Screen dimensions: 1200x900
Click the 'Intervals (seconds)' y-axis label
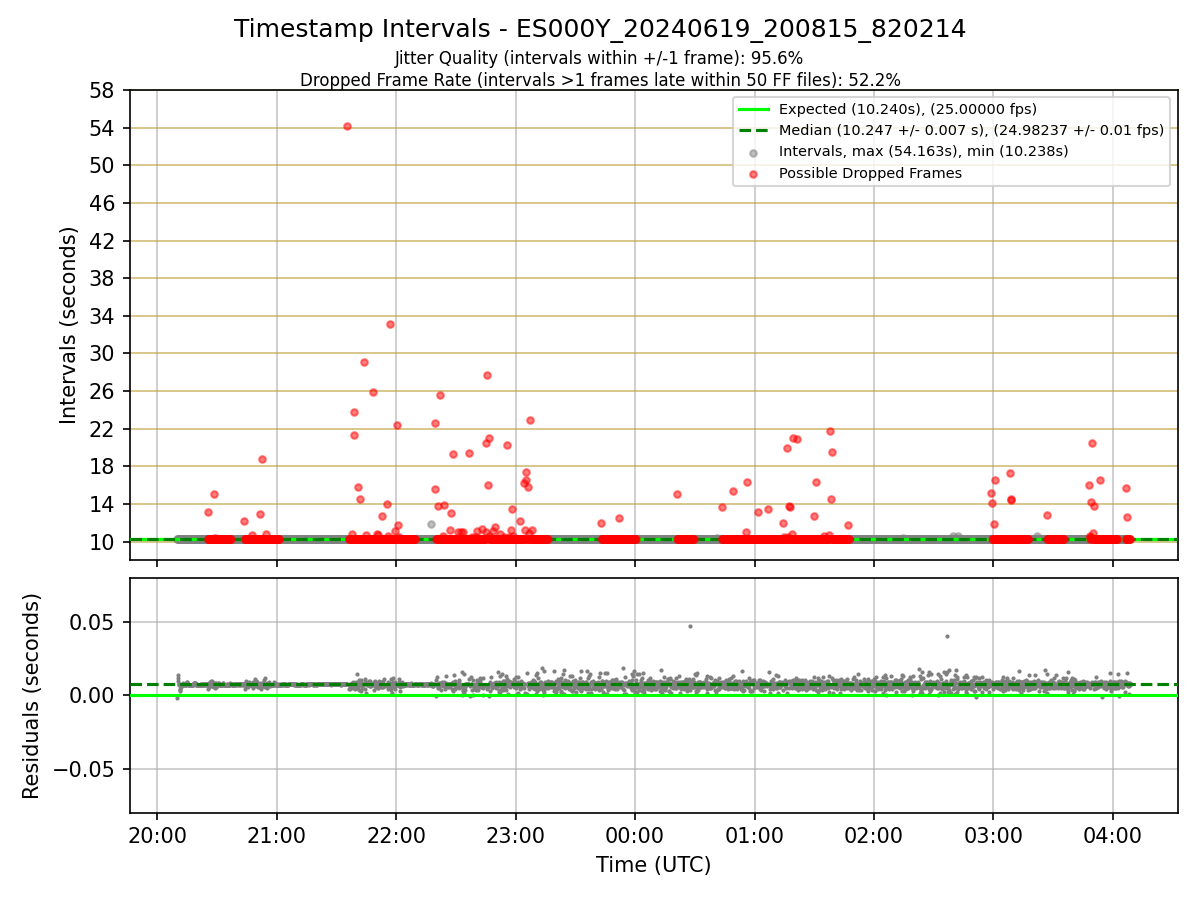[x=68, y=325]
